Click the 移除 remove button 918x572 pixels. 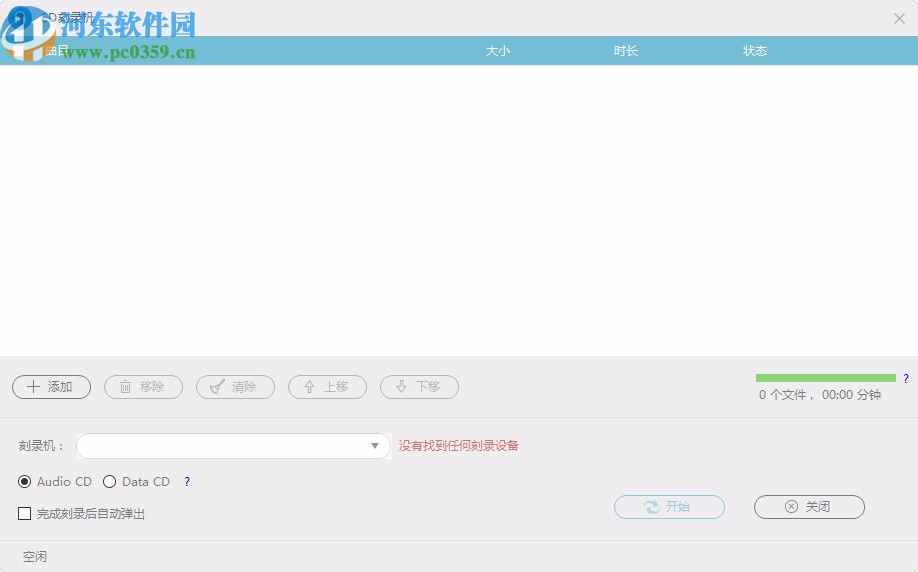coord(143,387)
